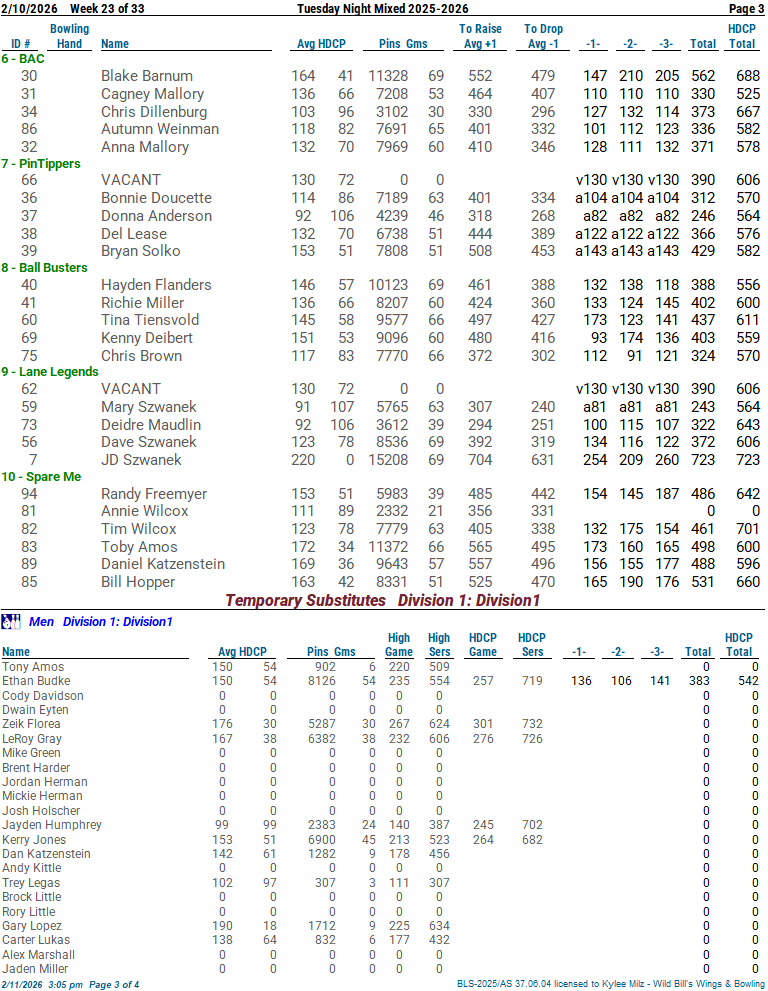Click bowler name Bill Hopper

click(138, 582)
